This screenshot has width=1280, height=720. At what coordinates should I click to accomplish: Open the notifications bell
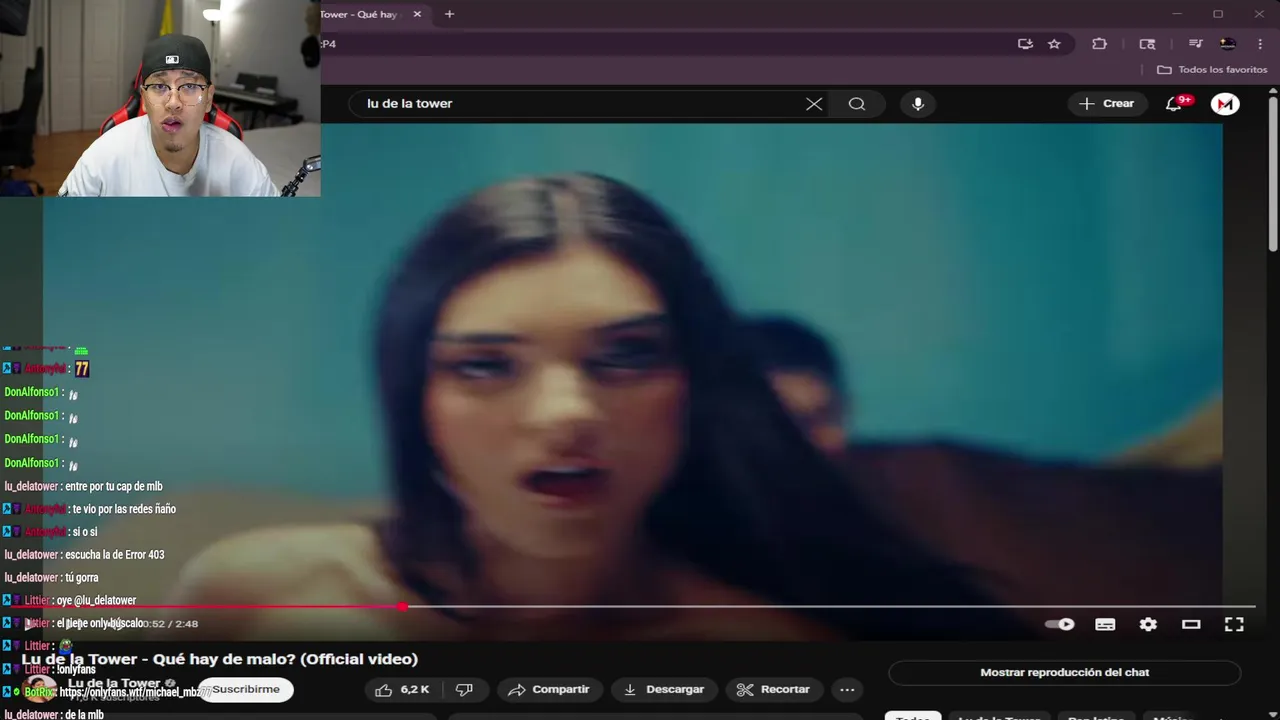pyautogui.click(x=1175, y=104)
